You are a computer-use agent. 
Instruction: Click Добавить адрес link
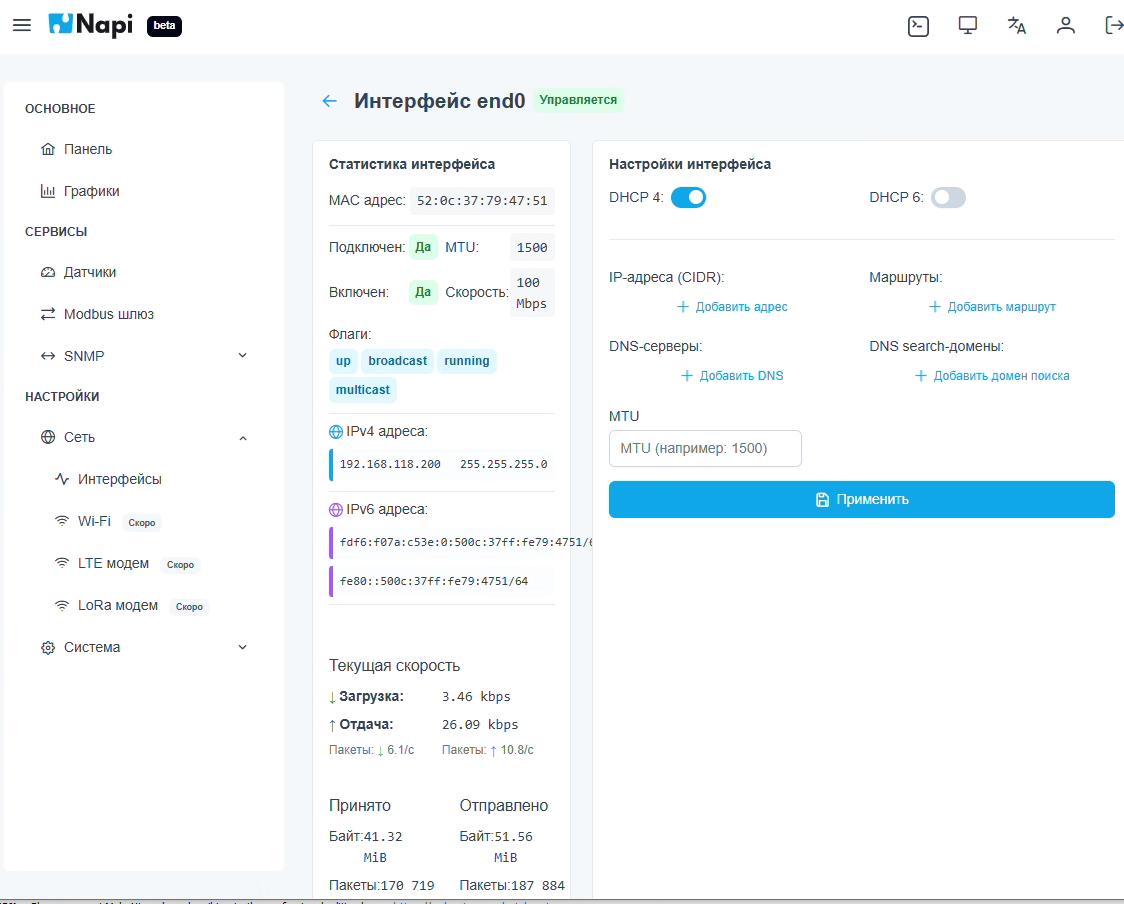click(732, 307)
